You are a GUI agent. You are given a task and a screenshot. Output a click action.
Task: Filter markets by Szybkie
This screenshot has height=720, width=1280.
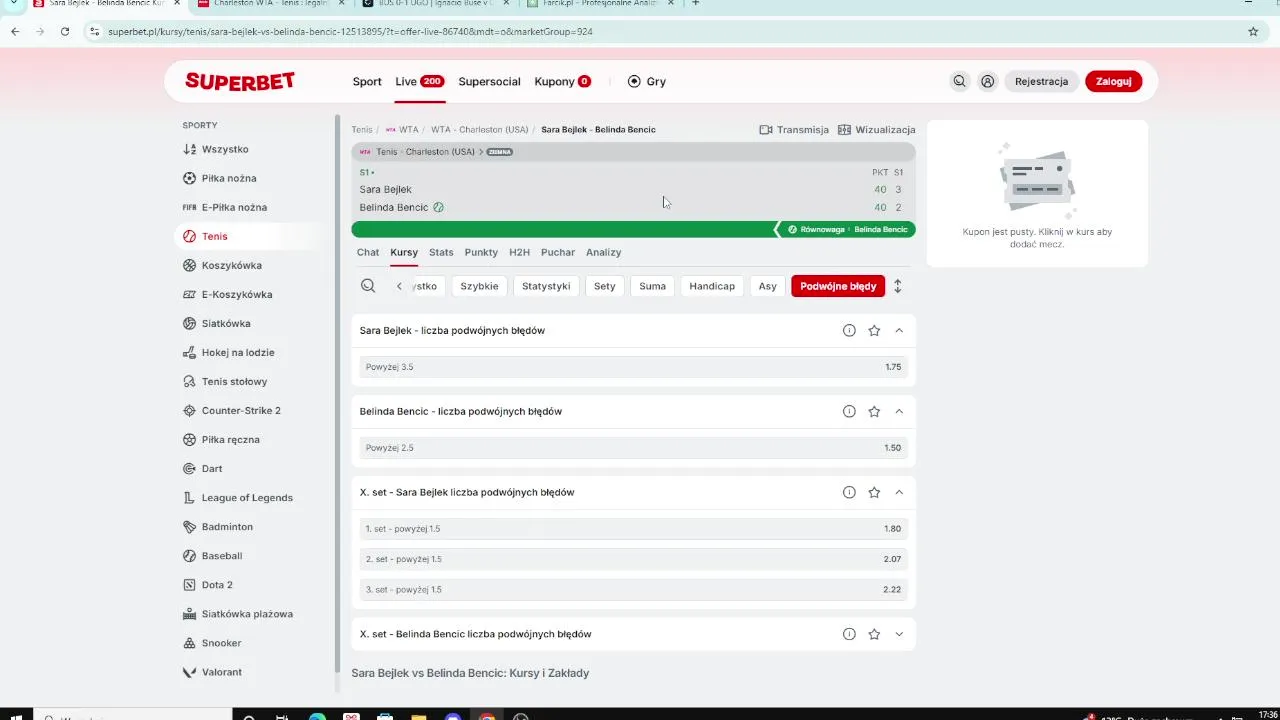click(479, 286)
